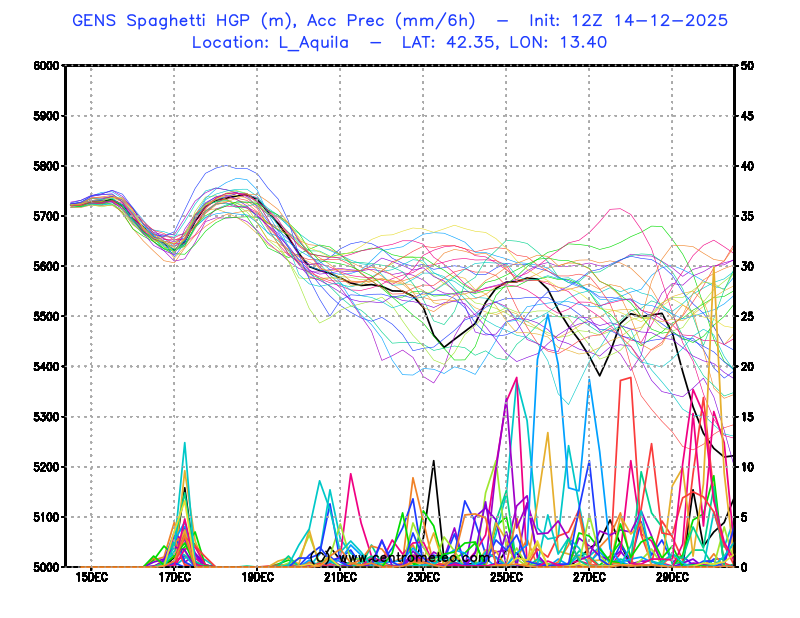Select the 25DEC date label
The height and width of the screenshot is (618, 800).
[506, 578]
